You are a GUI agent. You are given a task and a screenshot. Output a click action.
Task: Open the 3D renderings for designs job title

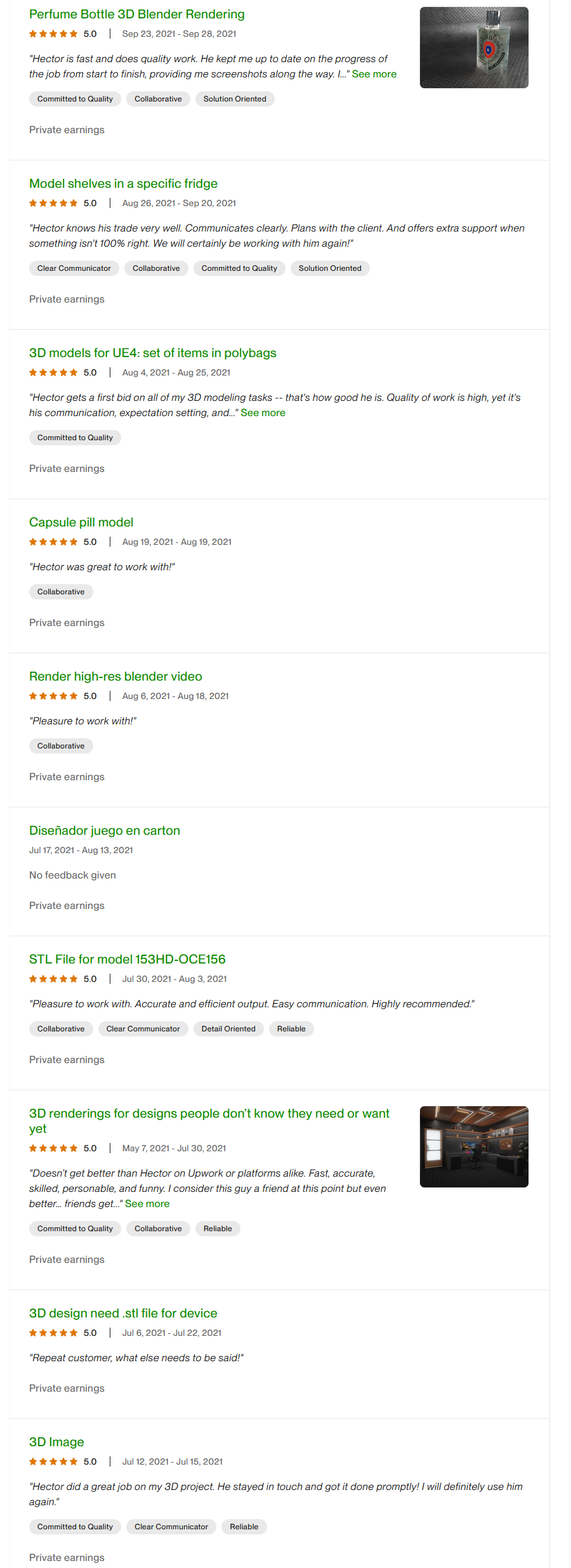pyautogui.click(x=209, y=1114)
